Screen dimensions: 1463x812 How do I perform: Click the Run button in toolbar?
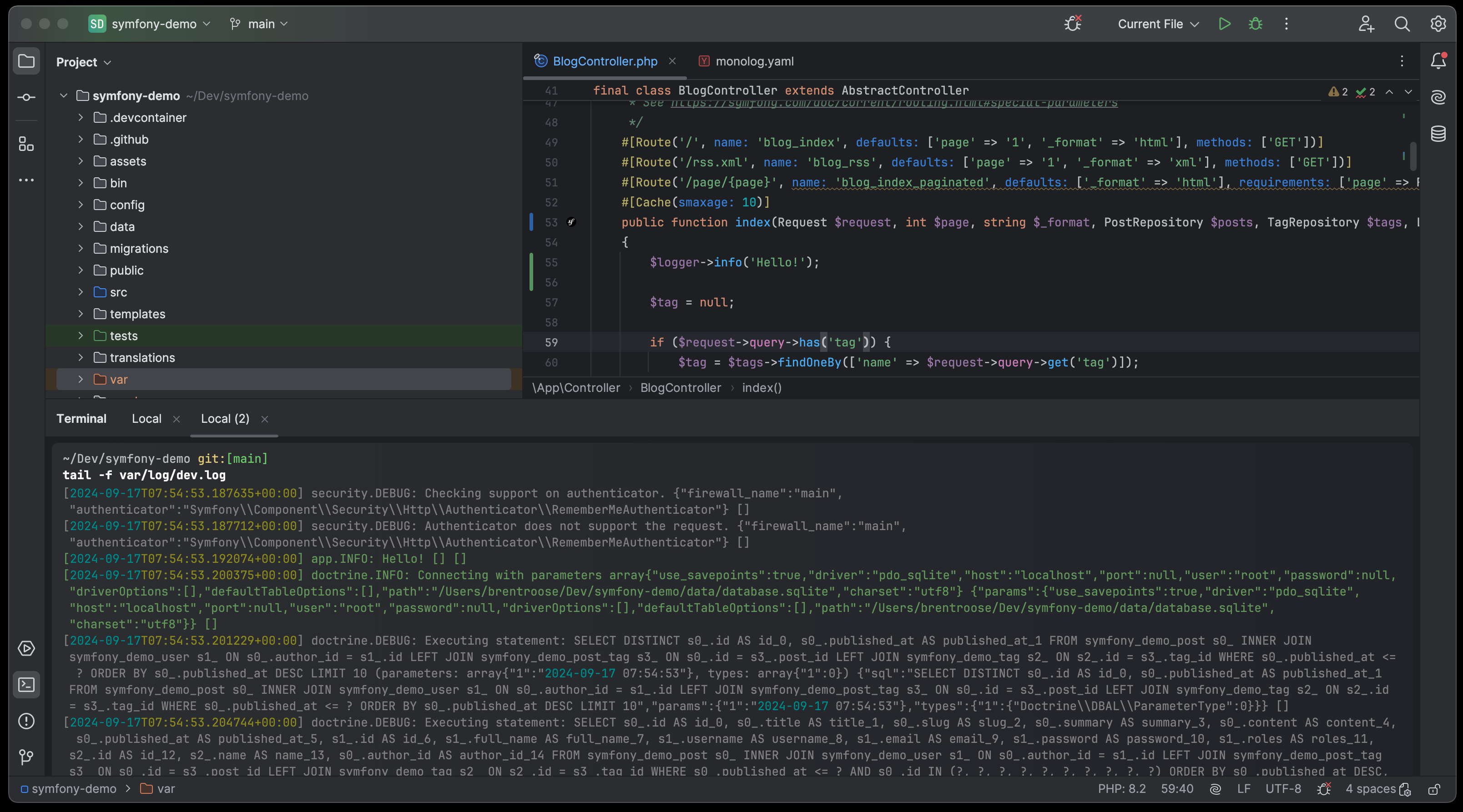[x=1225, y=24]
